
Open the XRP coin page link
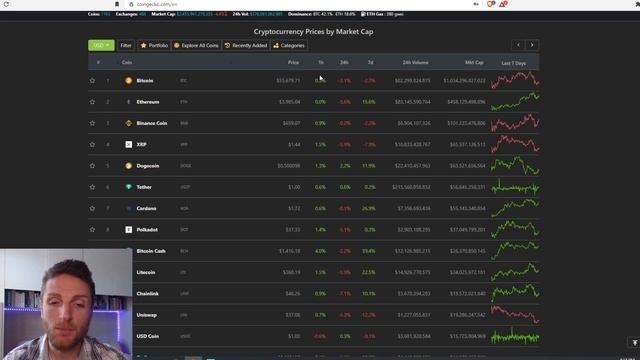[141, 144]
